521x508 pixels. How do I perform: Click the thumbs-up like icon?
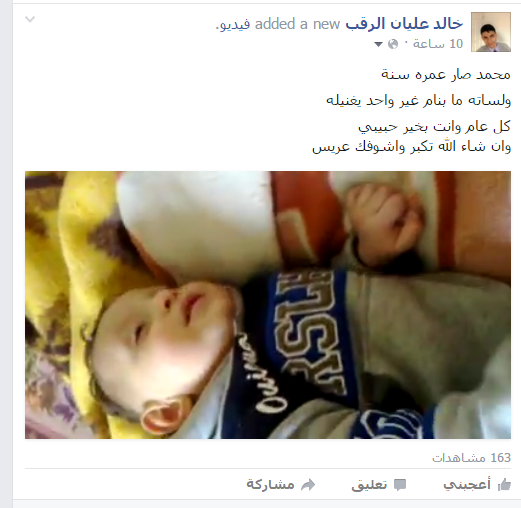pyautogui.click(x=504, y=485)
